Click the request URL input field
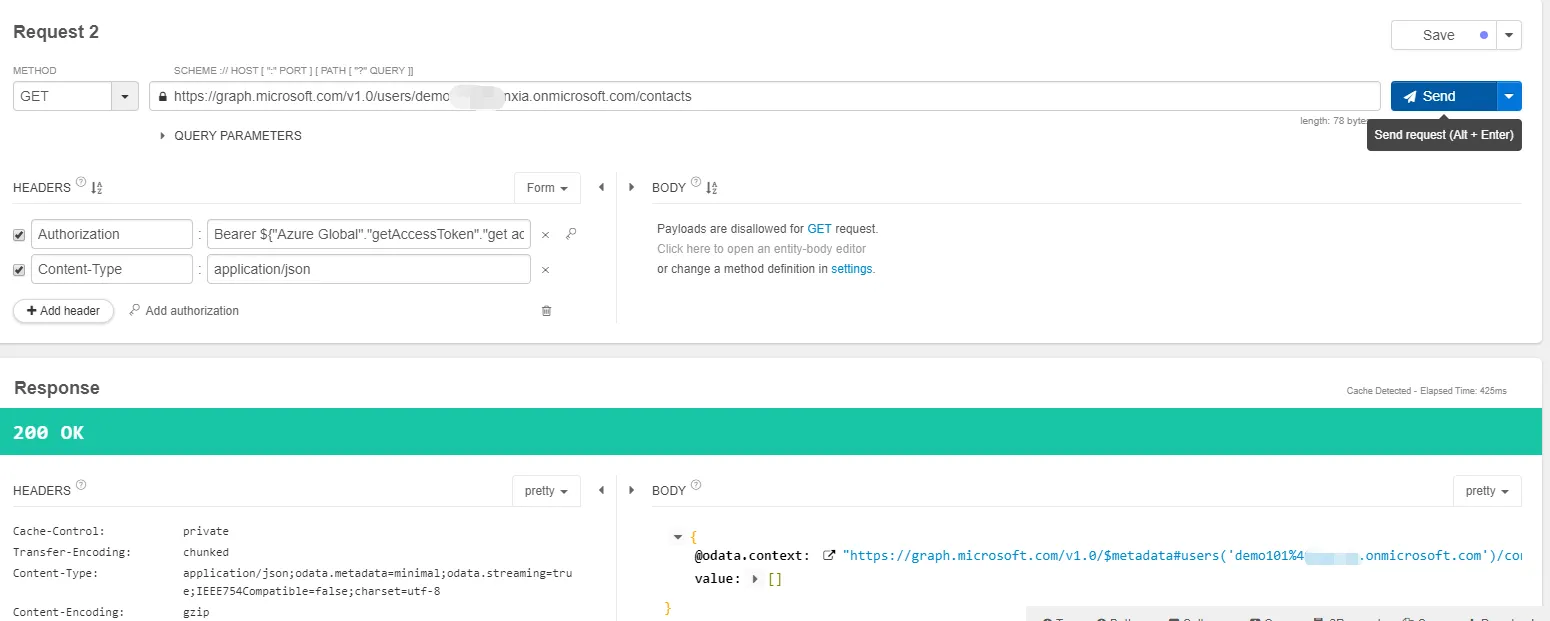This screenshot has width=1550, height=621. [770, 97]
